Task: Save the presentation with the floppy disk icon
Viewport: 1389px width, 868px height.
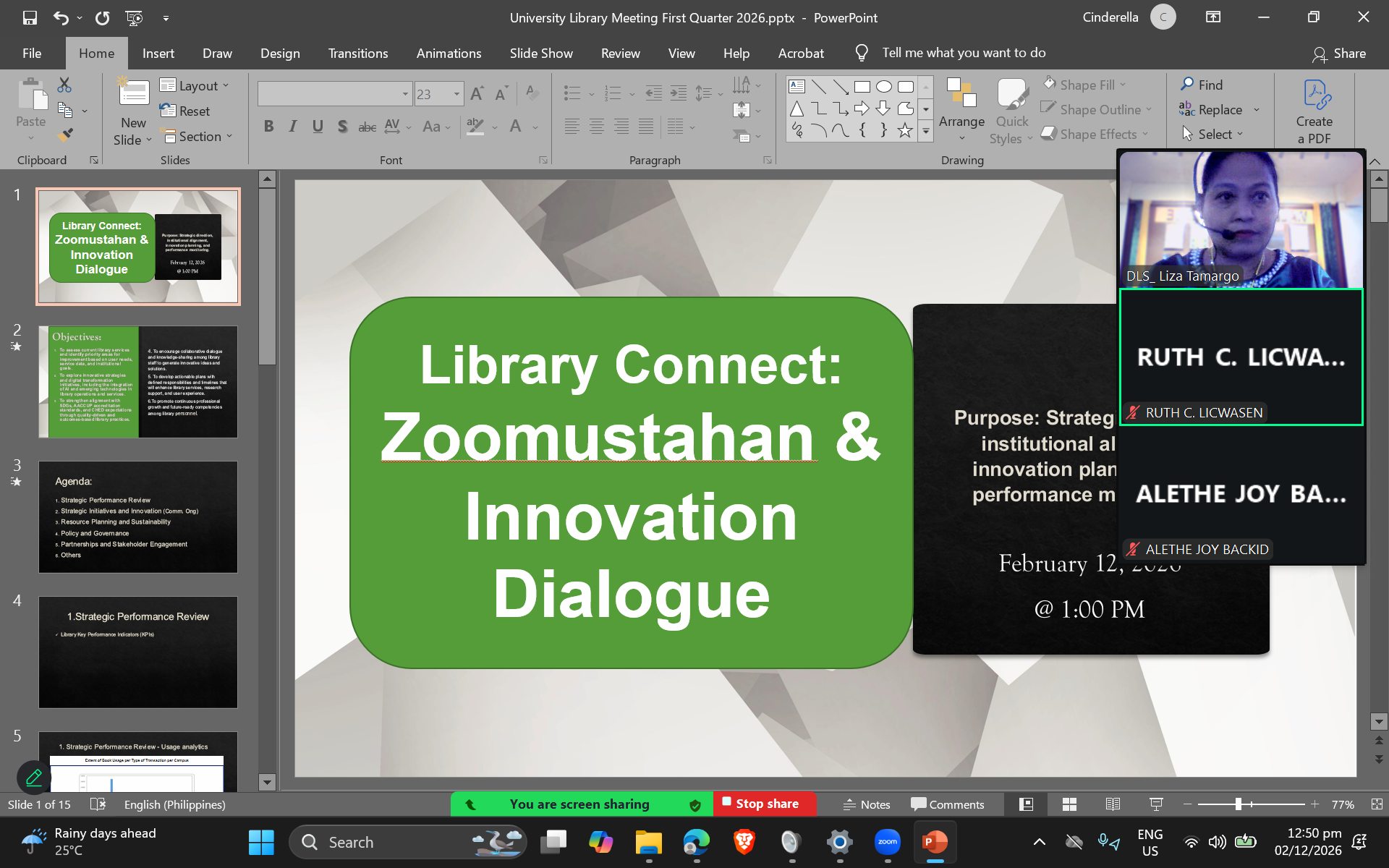Action: [x=30, y=18]
